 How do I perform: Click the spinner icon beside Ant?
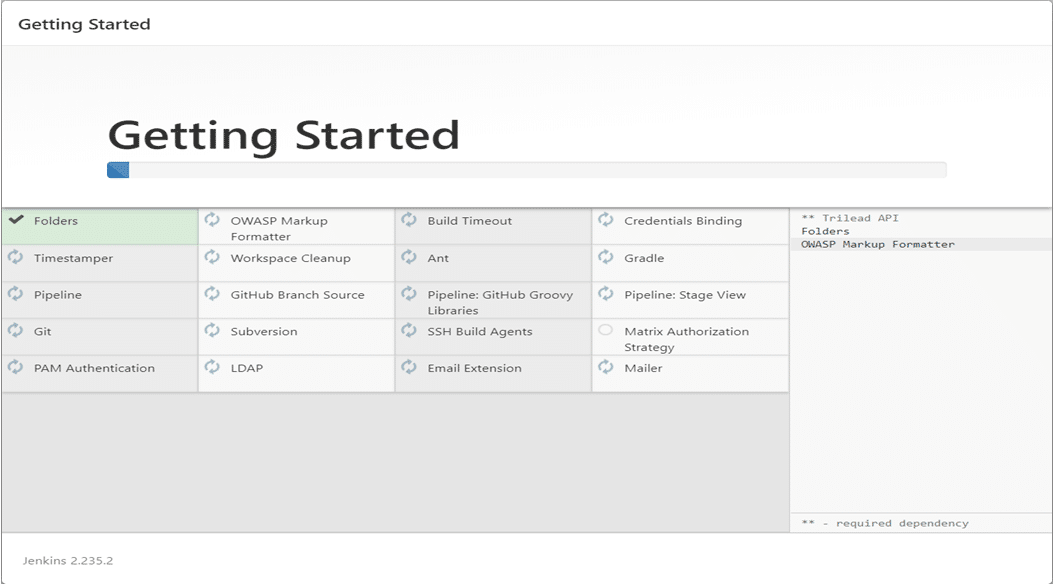tap(409, 257)
